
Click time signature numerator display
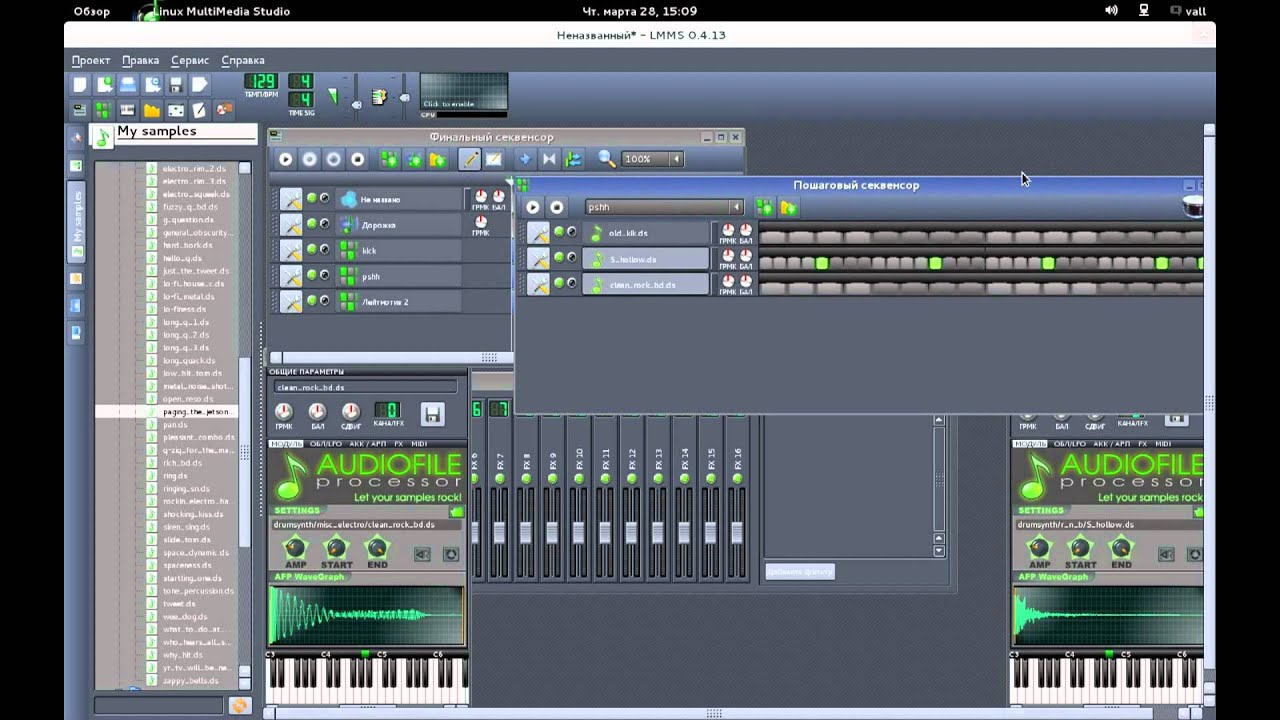300,81
